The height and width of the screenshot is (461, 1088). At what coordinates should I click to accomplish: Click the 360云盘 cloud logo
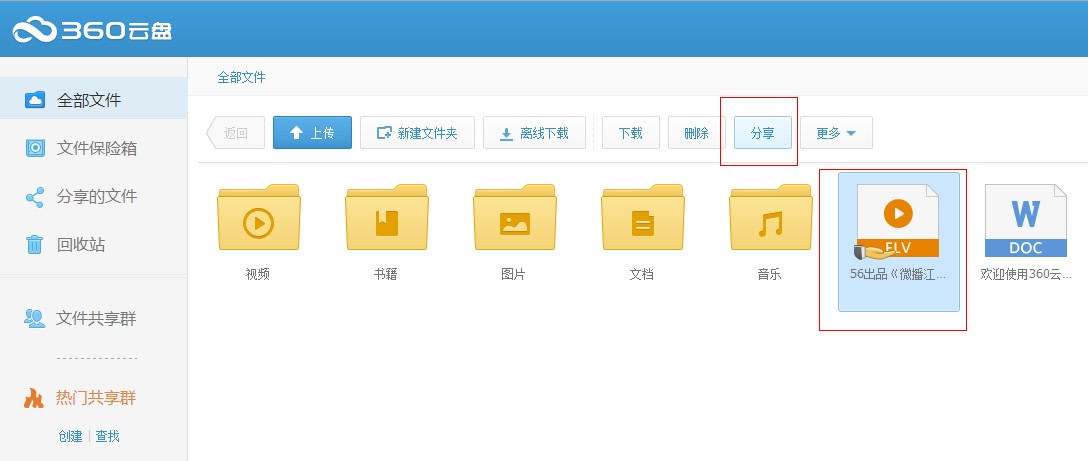click(92, 30)
